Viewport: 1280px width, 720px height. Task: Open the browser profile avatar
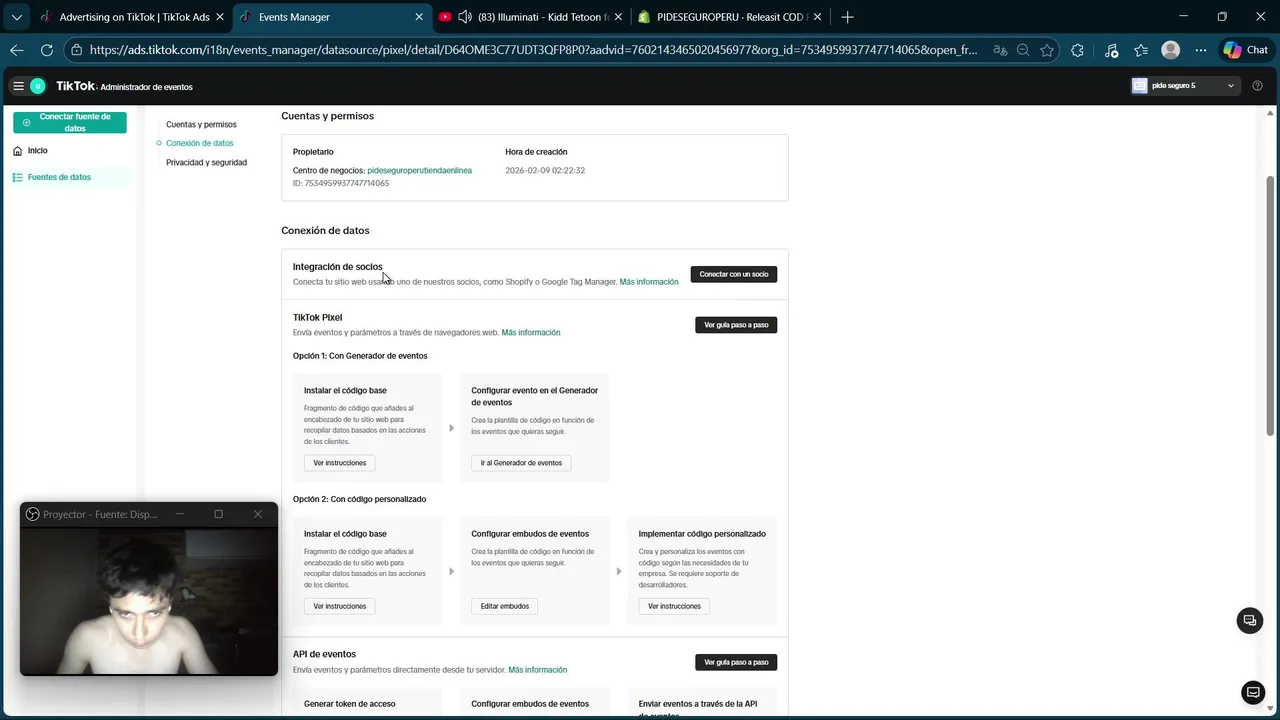[x=1171, y=50]
